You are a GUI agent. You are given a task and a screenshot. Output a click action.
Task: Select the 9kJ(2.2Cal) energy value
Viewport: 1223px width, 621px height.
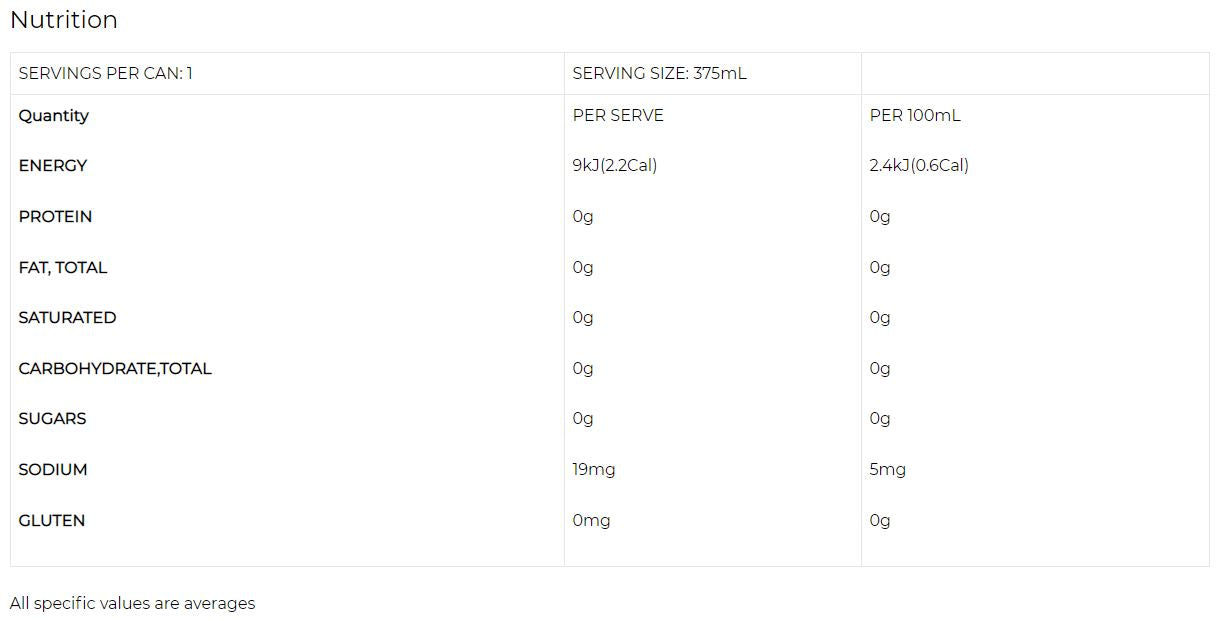tap(614, 166)
